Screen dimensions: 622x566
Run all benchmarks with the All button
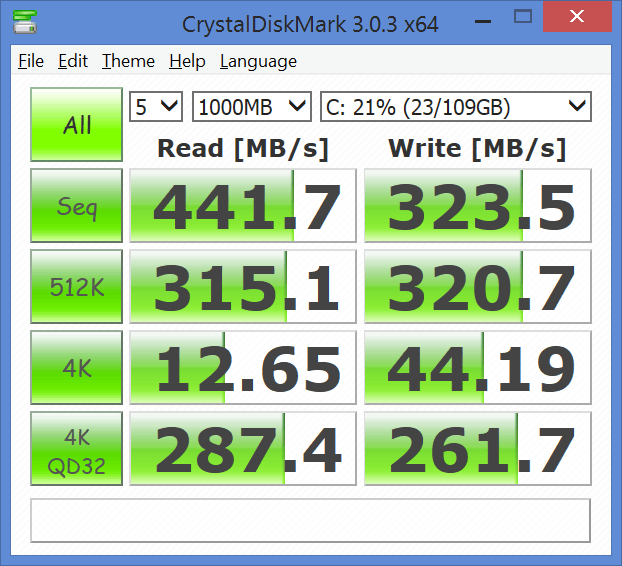(77, 124)
